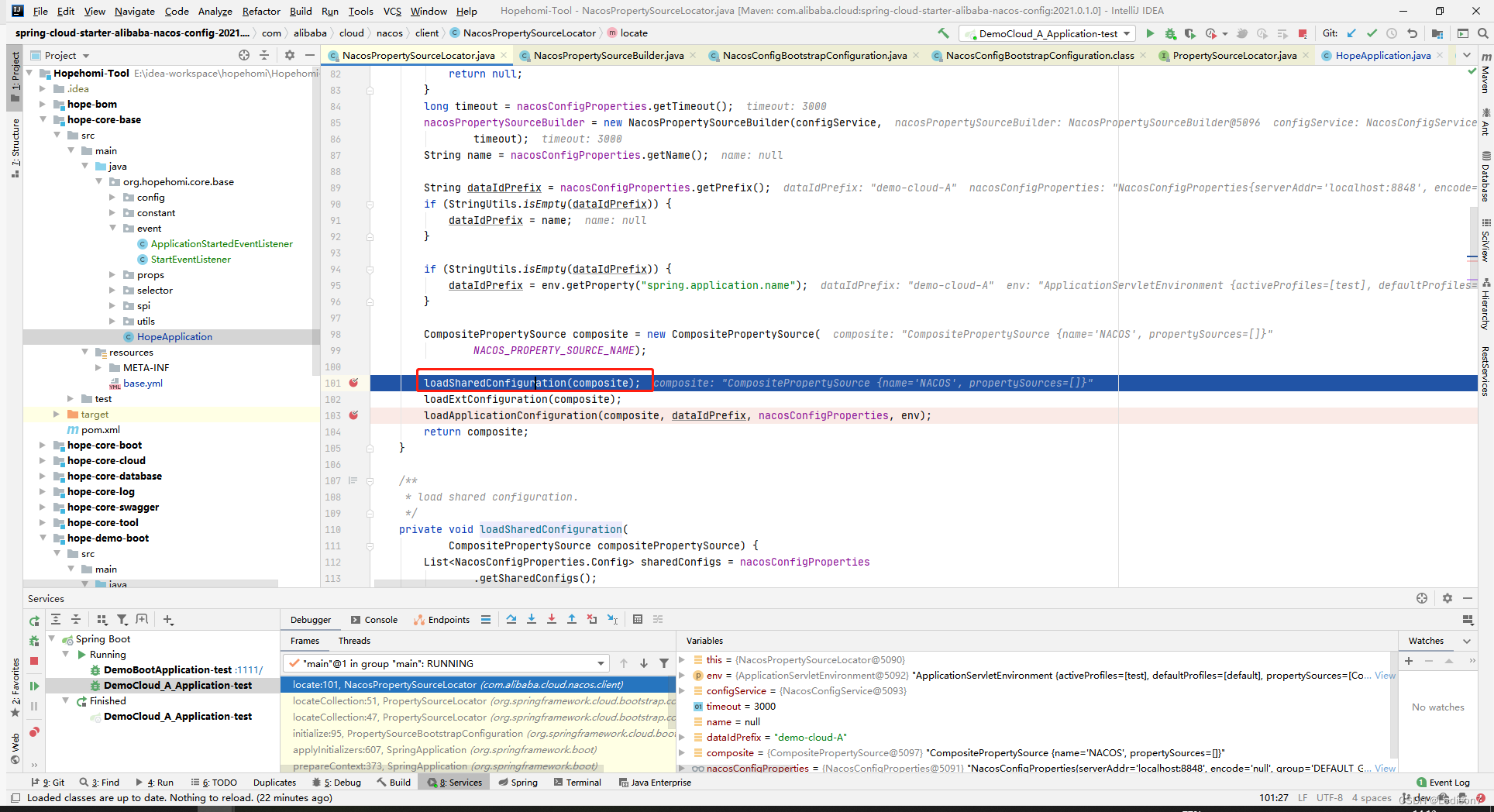The image size is (1494, 812).
Task: Click View Breakpoints icon in Services sidebar
Action: [34, 732]
